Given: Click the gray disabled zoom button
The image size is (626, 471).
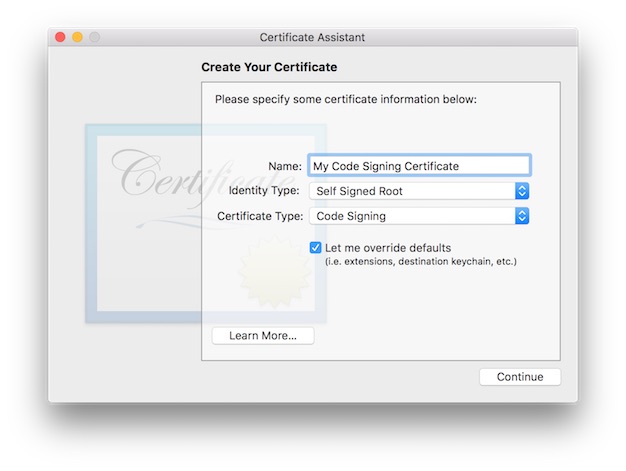Looking at the screenshot, I should tap(94, 37).
